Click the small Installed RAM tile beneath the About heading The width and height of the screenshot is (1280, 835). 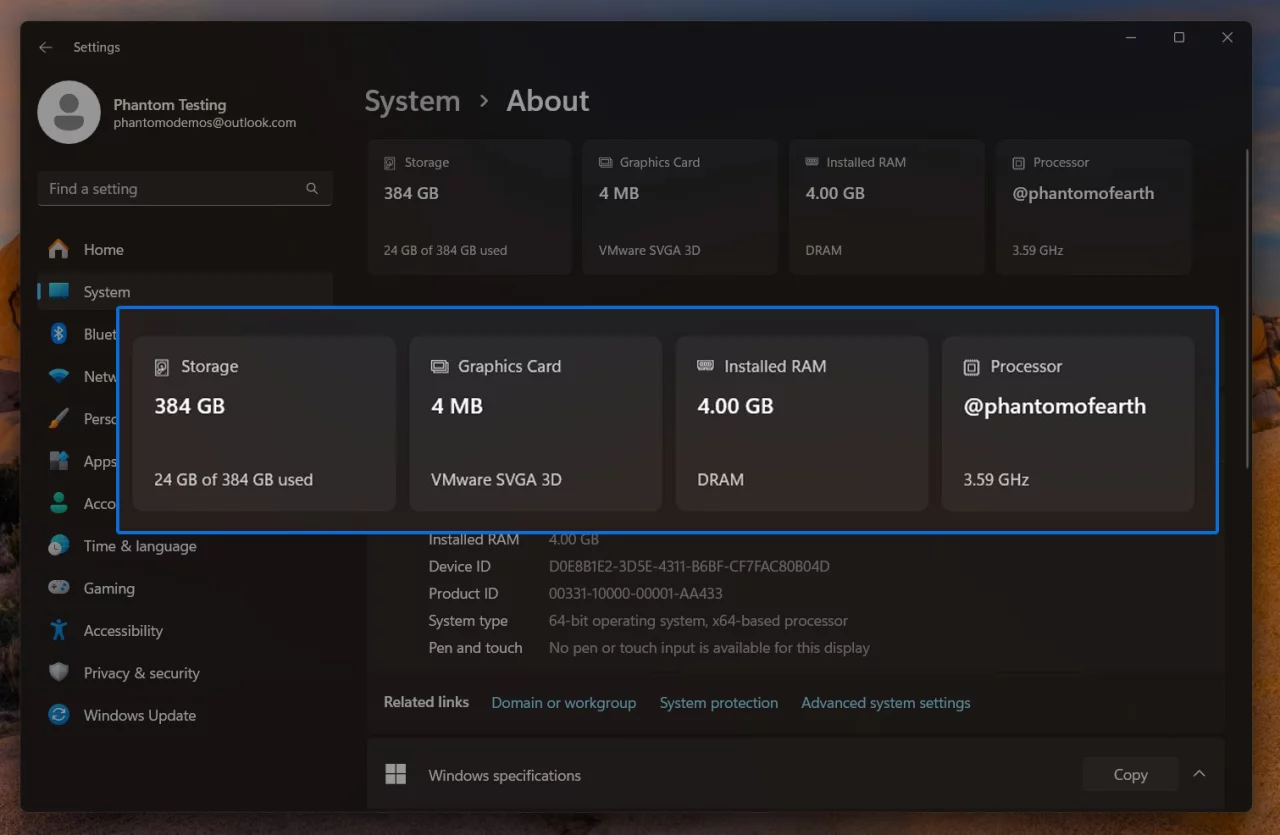887,207
